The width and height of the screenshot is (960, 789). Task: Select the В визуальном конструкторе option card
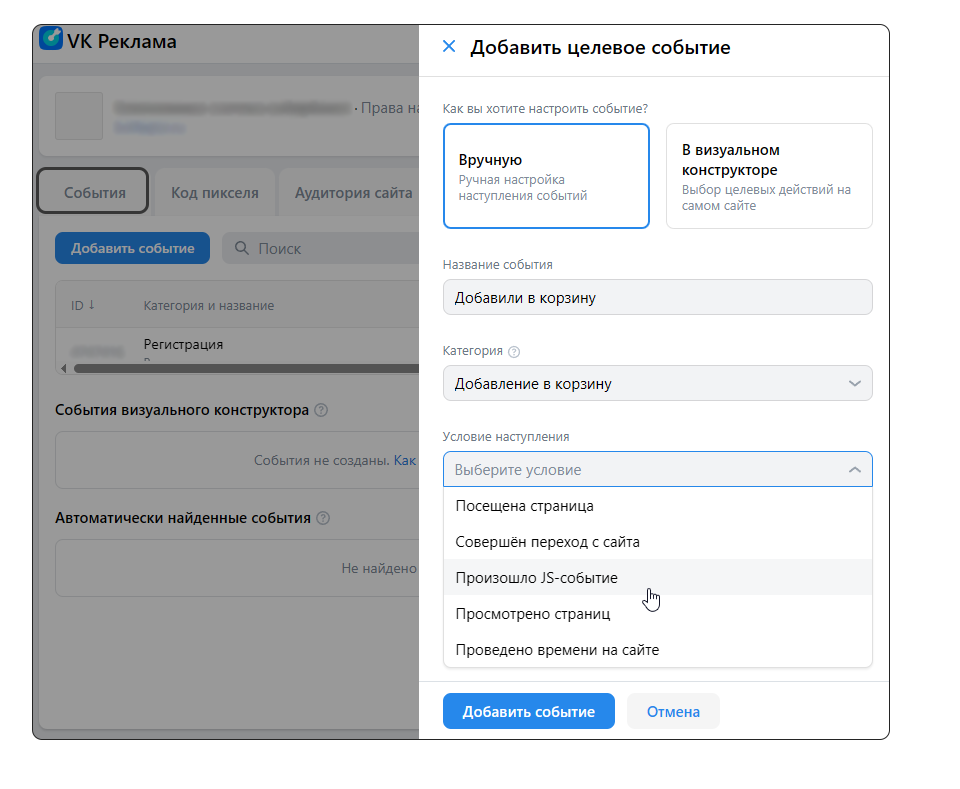[769, 175]
